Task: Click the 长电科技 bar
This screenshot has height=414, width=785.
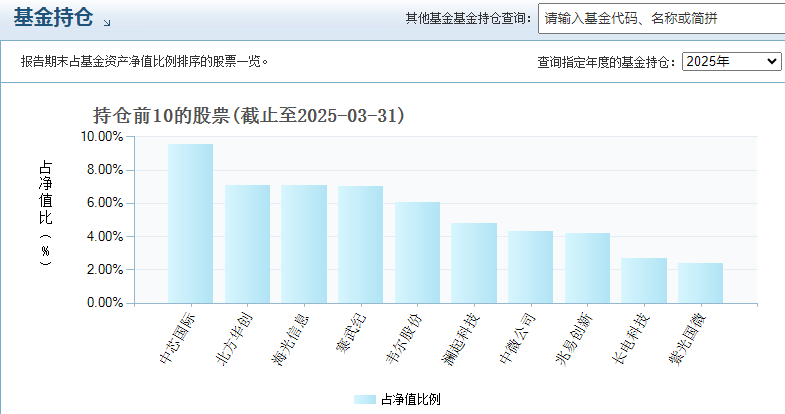Action: click(644, 281)
